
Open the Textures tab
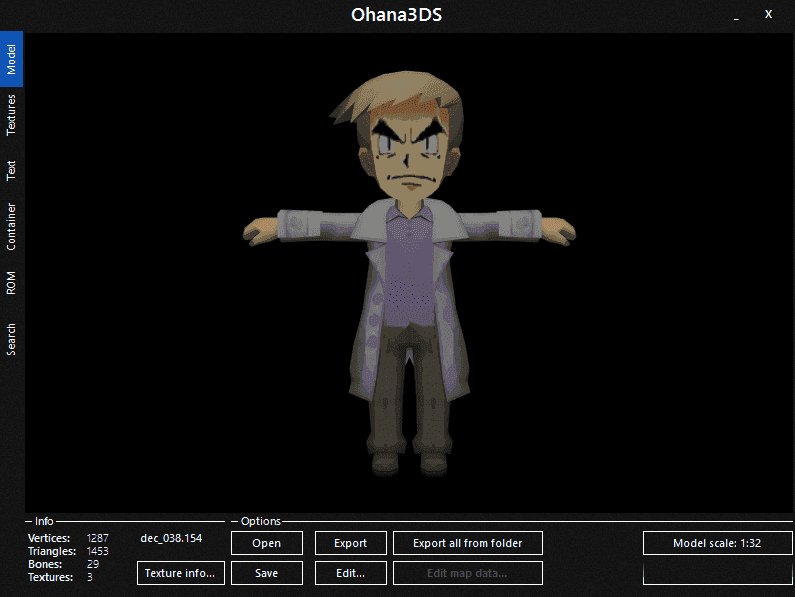click(11, 115)
